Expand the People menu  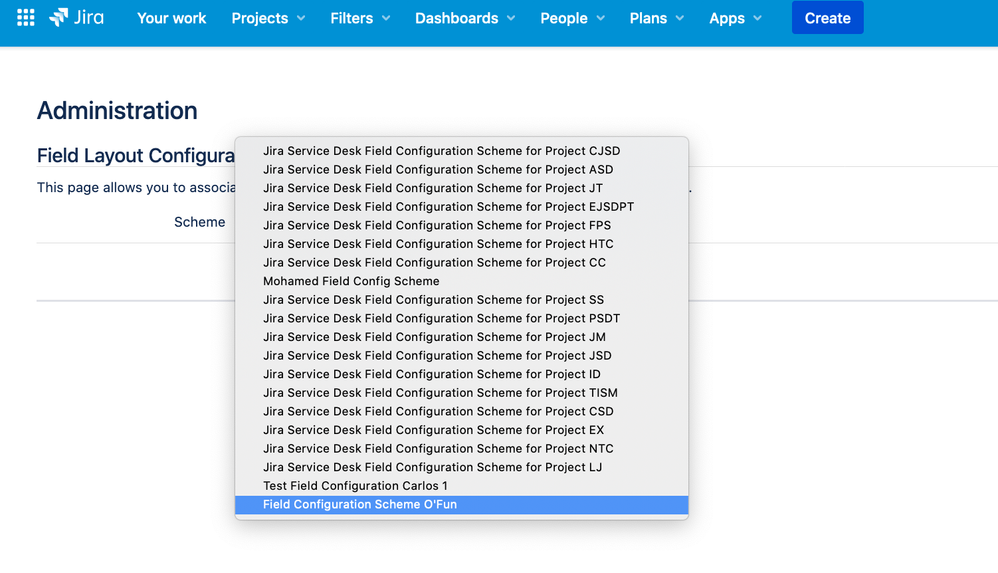(x=572, y=18)
